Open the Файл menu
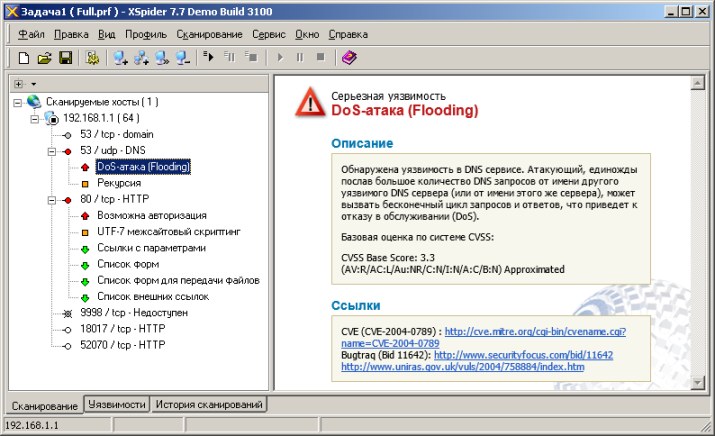The height and width of the screenshot is (436, 715). pos(31,34)
